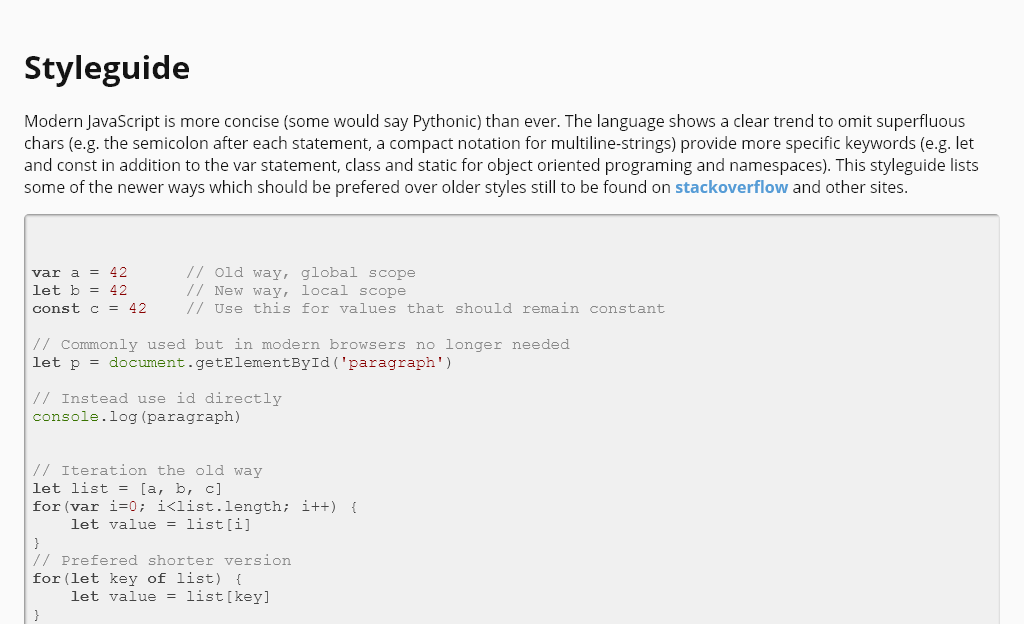Click the 'const c = 42' code line
This screenshot has width=1024, height=624.
pos(90,309)
